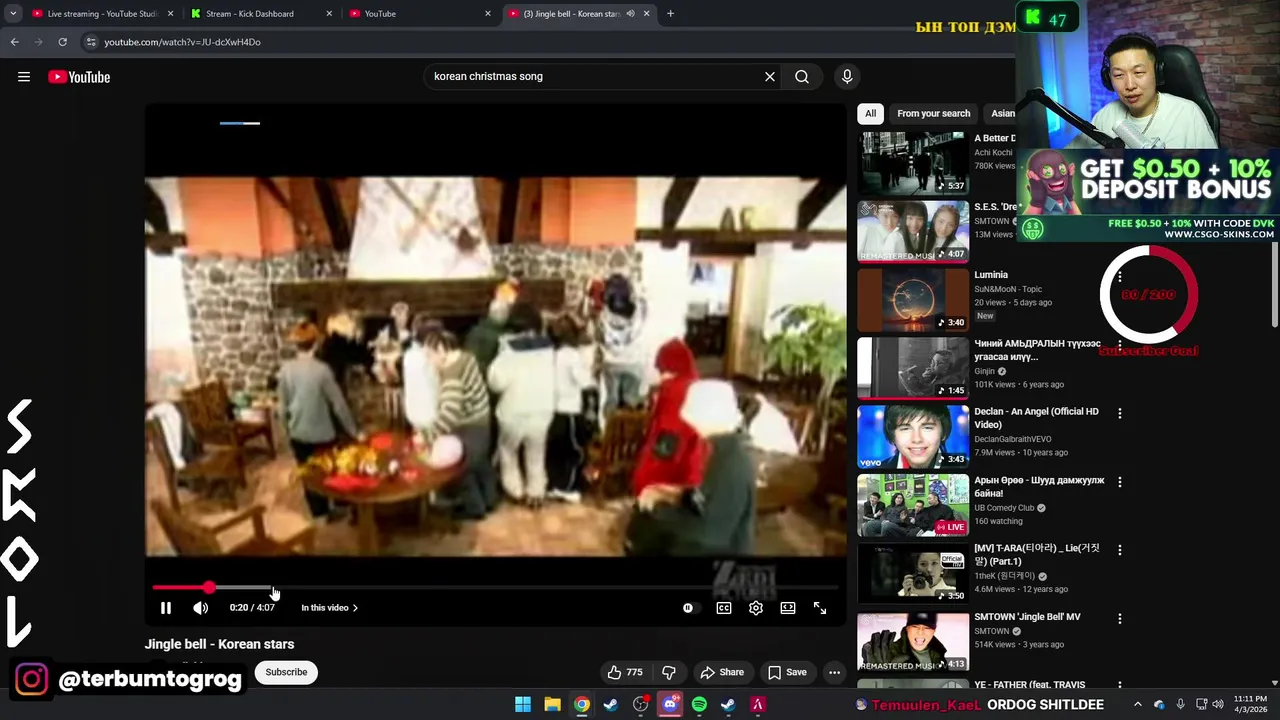Enter full screen mode
The image size is (1280, 720).
820,607
